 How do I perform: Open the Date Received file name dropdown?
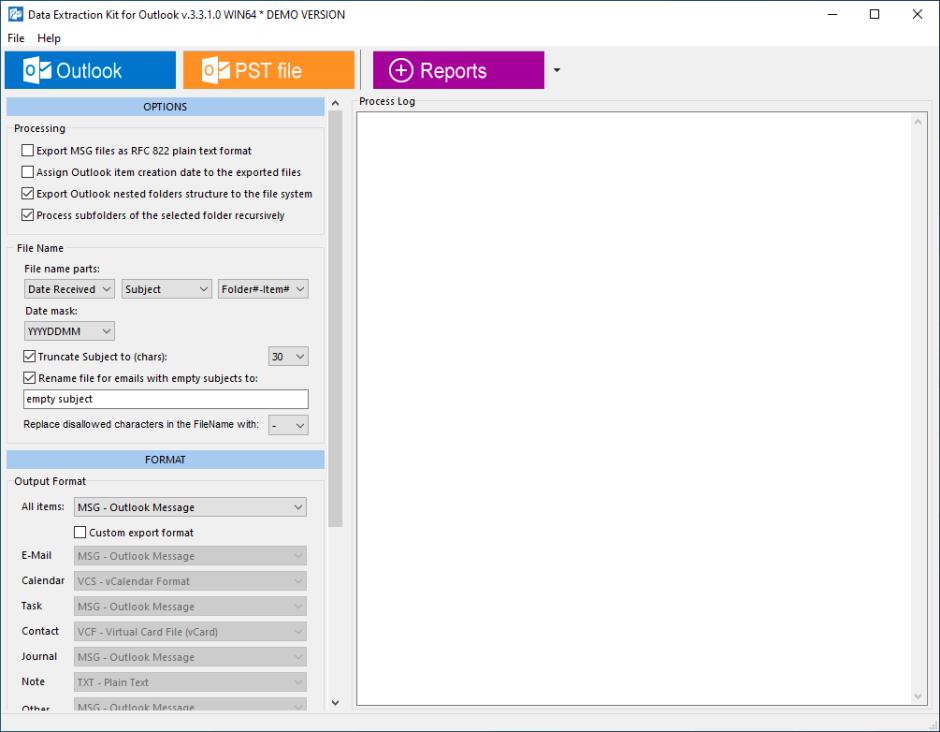pos(70,289)
